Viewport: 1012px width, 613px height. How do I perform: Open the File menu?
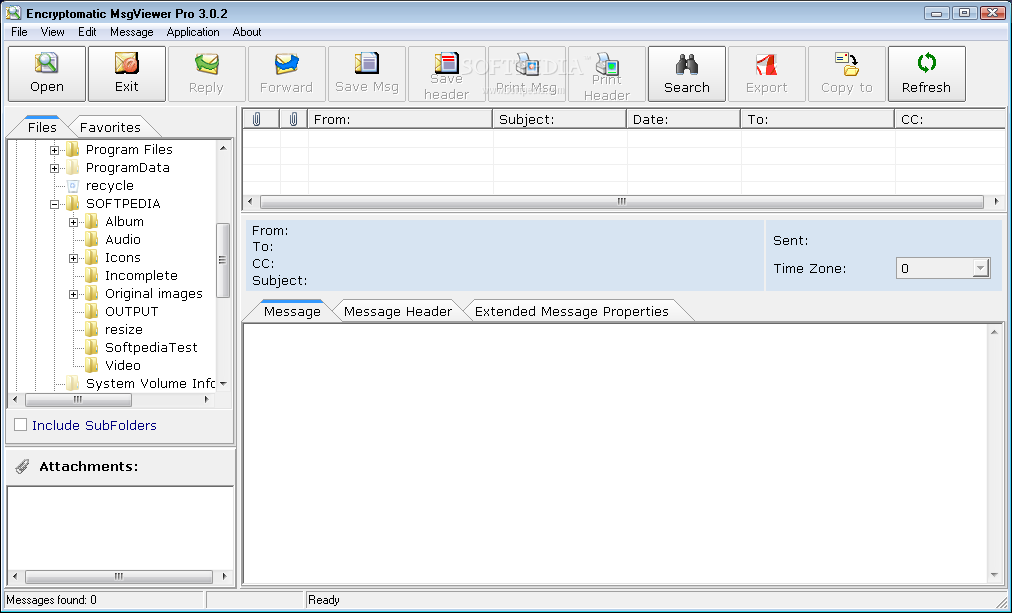point(19,32)
